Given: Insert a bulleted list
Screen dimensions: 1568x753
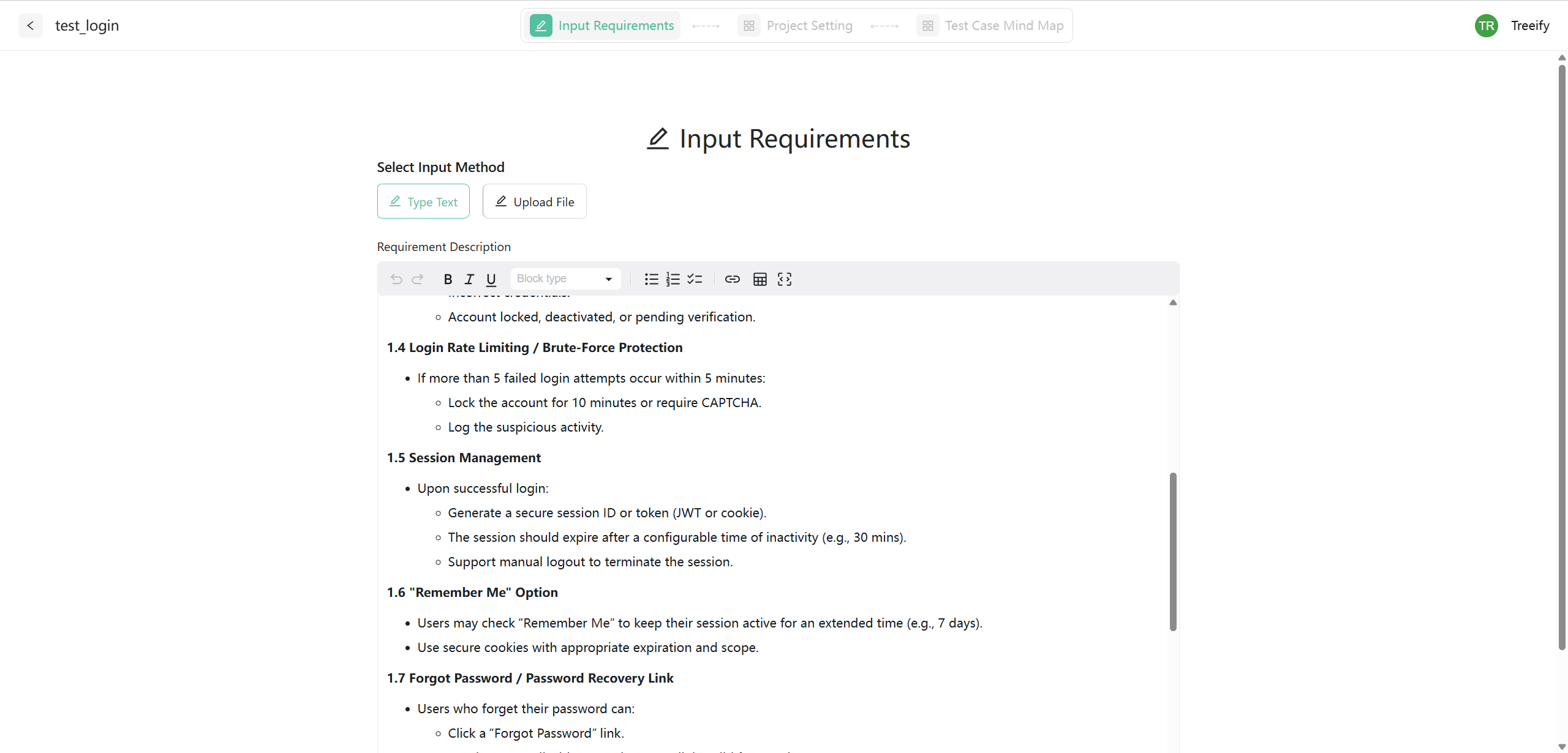Looking at the screenshot, I should pos(651,279).
